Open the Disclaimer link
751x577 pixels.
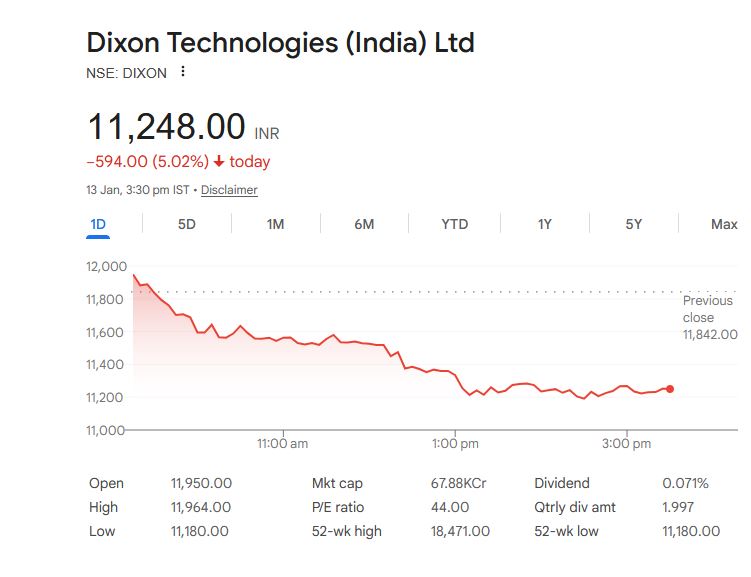229,190
